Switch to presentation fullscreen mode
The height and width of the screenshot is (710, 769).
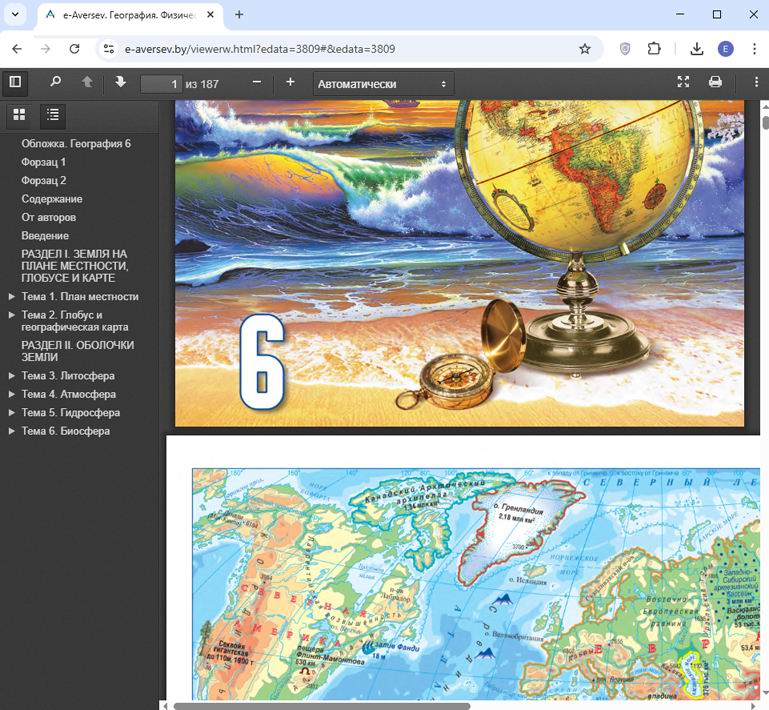click(x=683, y=82)
